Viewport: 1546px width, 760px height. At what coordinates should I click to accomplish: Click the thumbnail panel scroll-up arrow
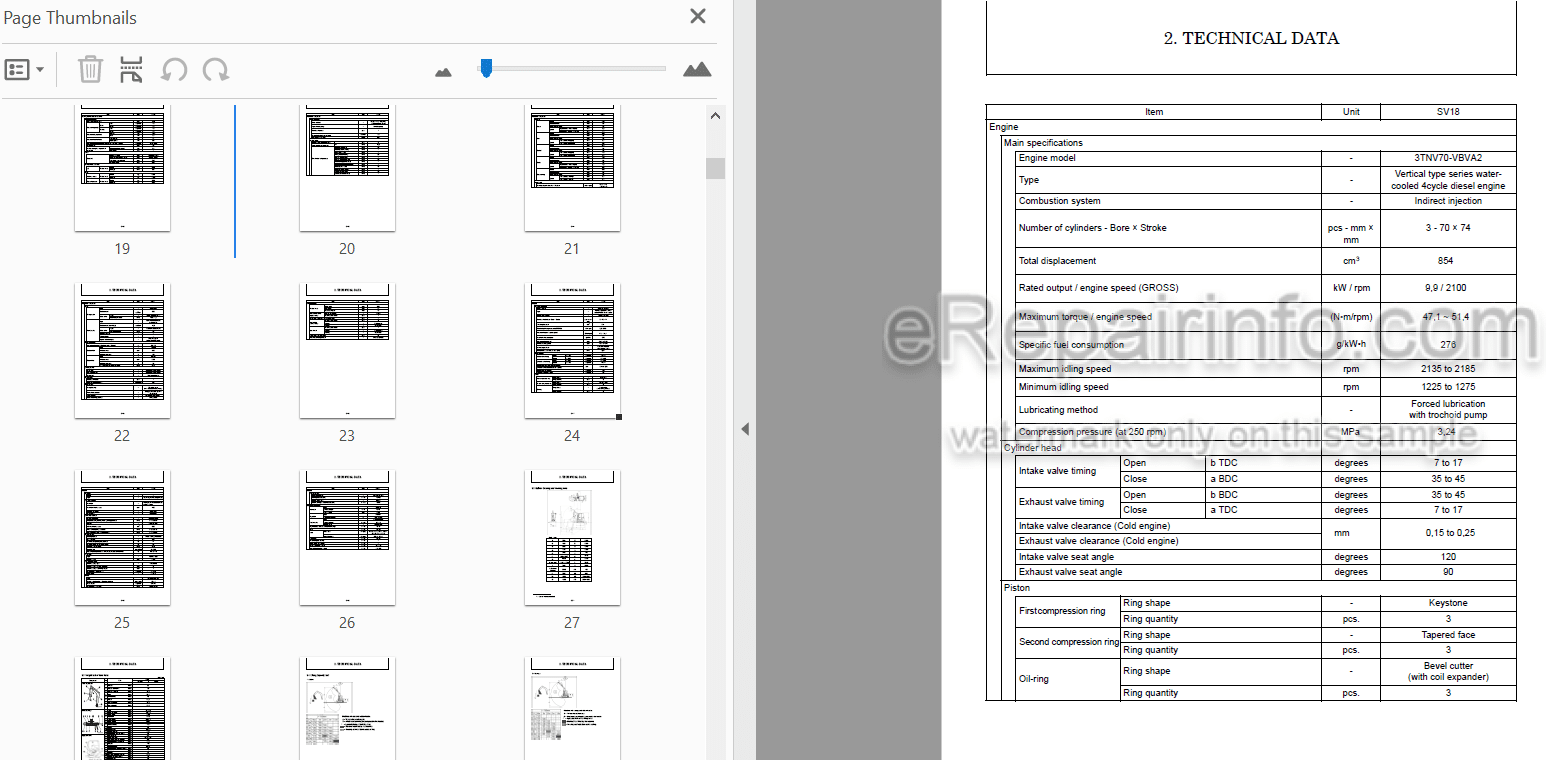tap(715, 116)
